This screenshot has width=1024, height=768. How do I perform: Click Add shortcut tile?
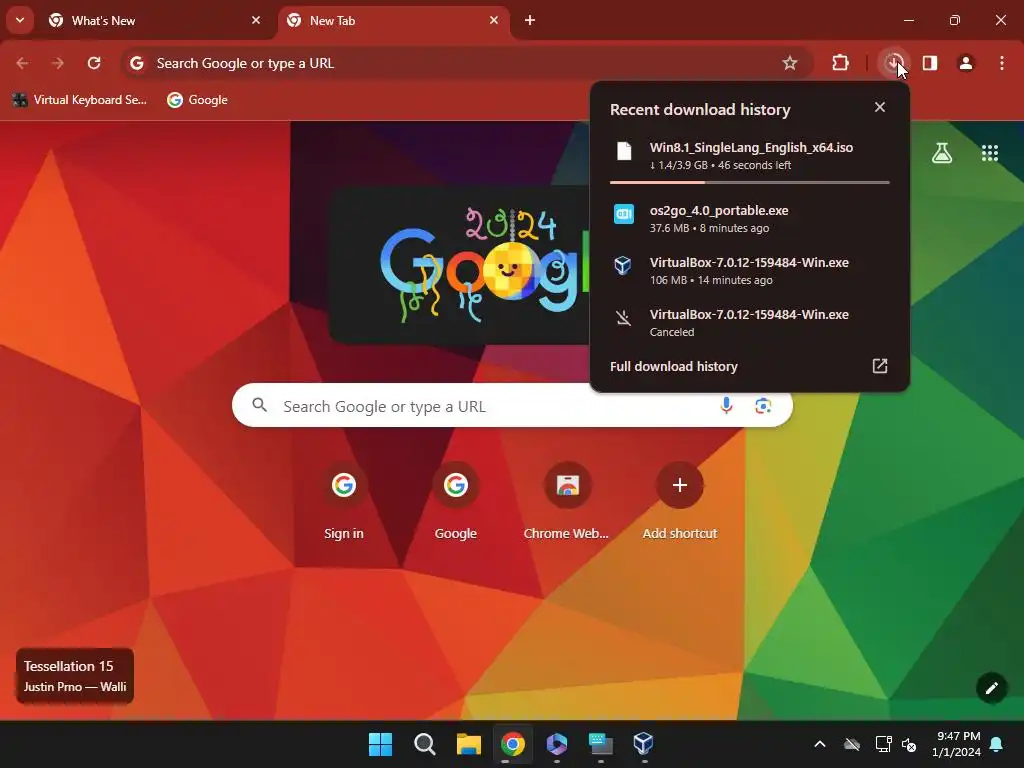click(x=680, y=502)
